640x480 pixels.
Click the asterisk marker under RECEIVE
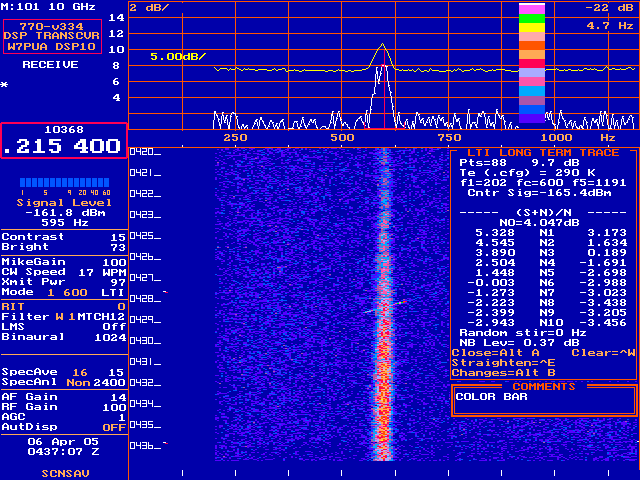(4, 85)
